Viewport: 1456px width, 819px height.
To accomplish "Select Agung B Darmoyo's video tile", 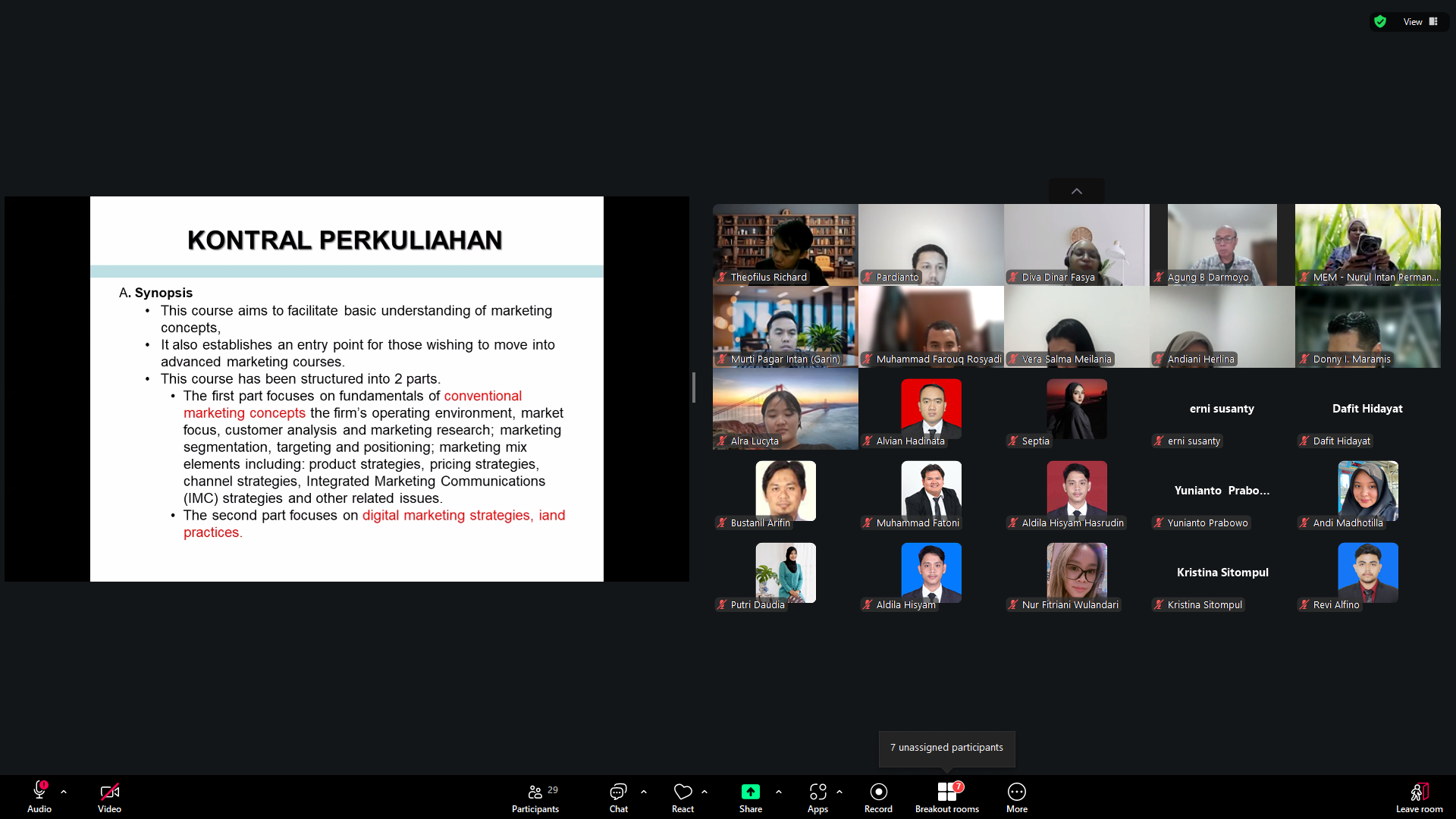I will [1222, 244].
